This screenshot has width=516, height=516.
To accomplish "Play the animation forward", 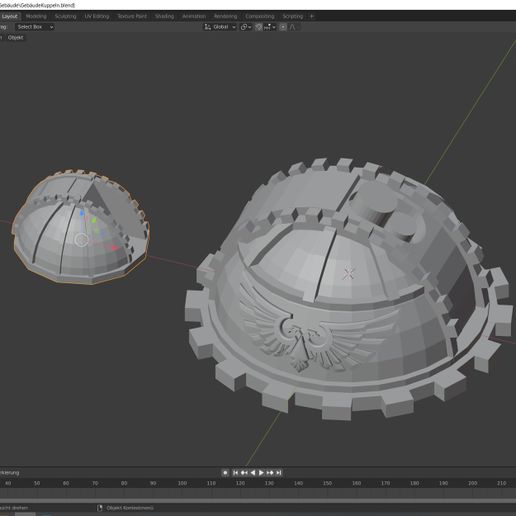I will [261, 473].
